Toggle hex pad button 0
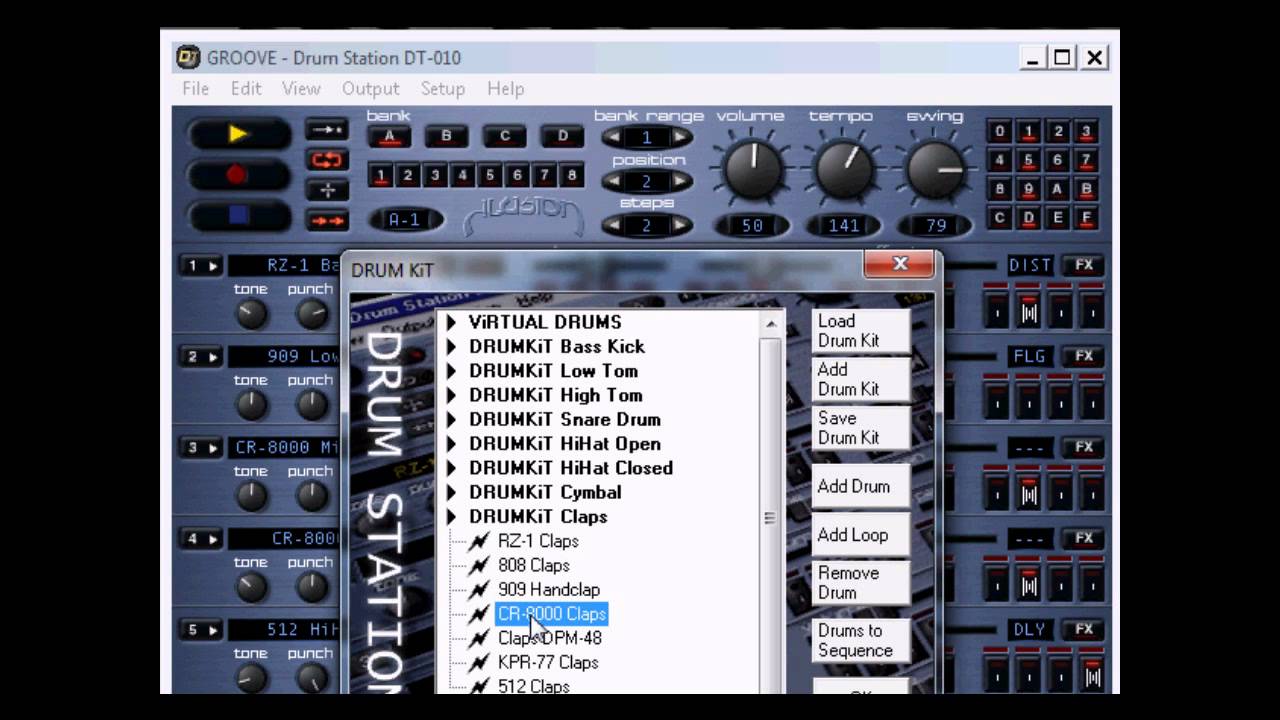Screen dimensions: 1280x720 click(999, 132)
